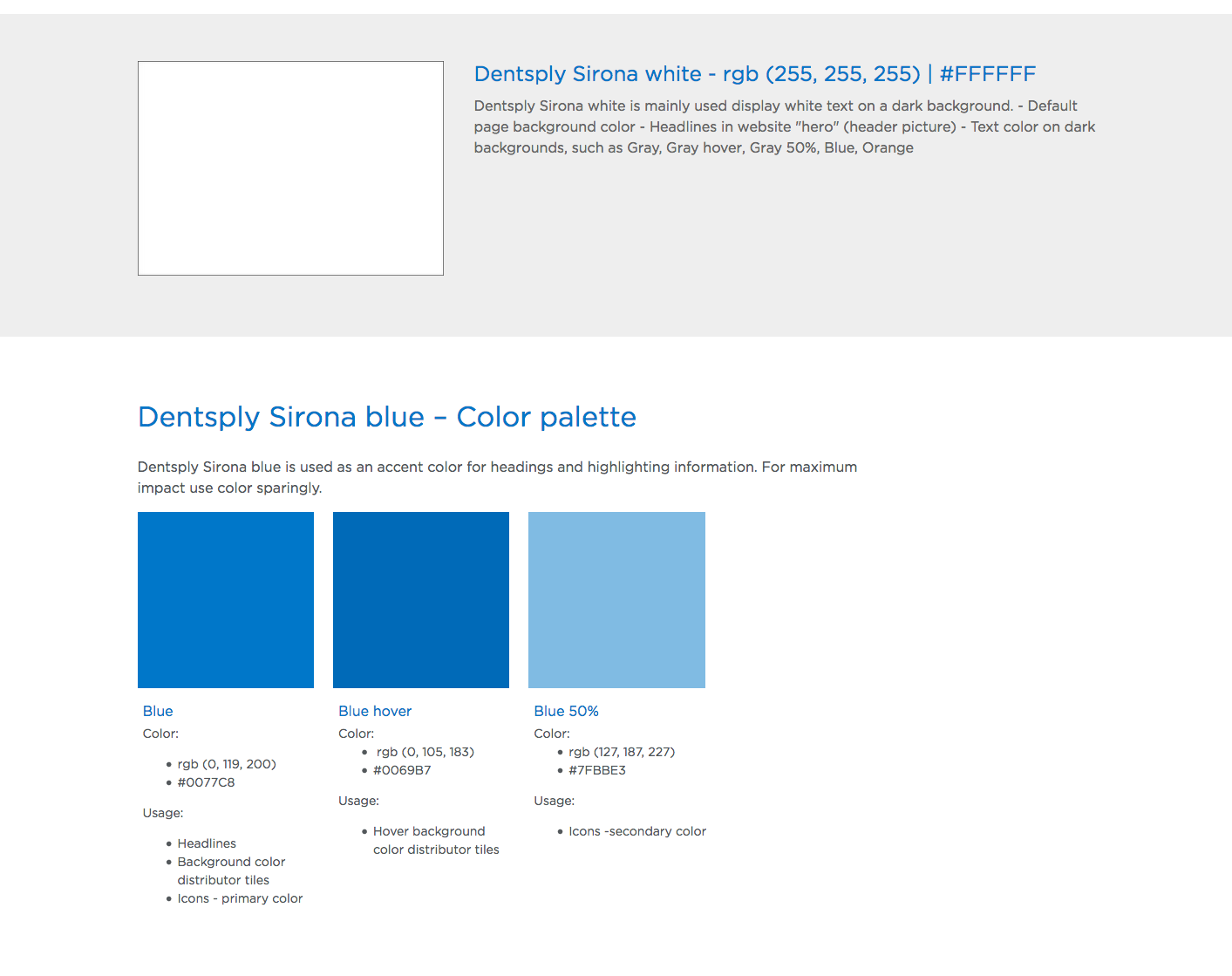The image size is (1232, 976).
Task: Click "Icons -secondary color" list item
Action: pyautogui.click(x=637, y=831)
